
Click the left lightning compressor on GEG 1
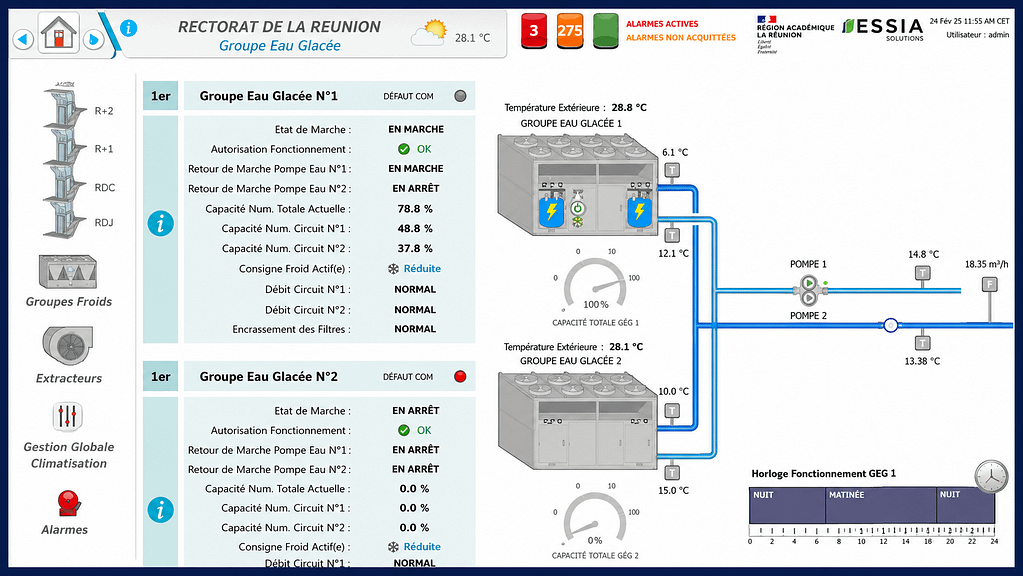pyautogui.click(x=551, y=211)
